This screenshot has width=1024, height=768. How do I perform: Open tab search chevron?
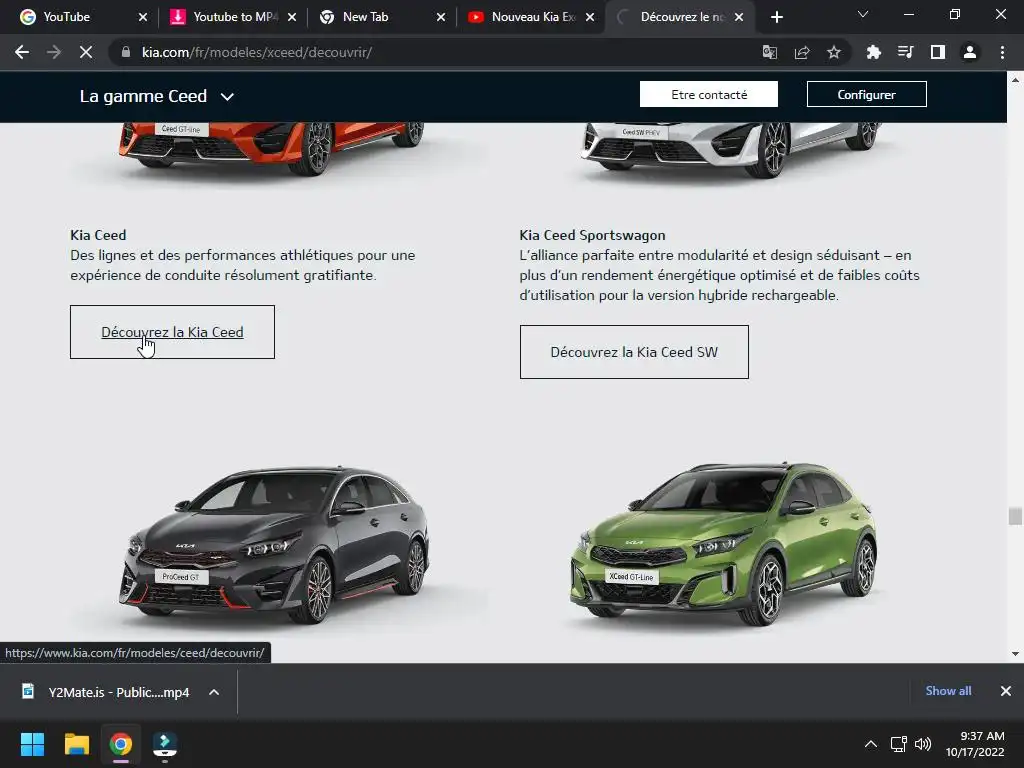coord(863,14)
